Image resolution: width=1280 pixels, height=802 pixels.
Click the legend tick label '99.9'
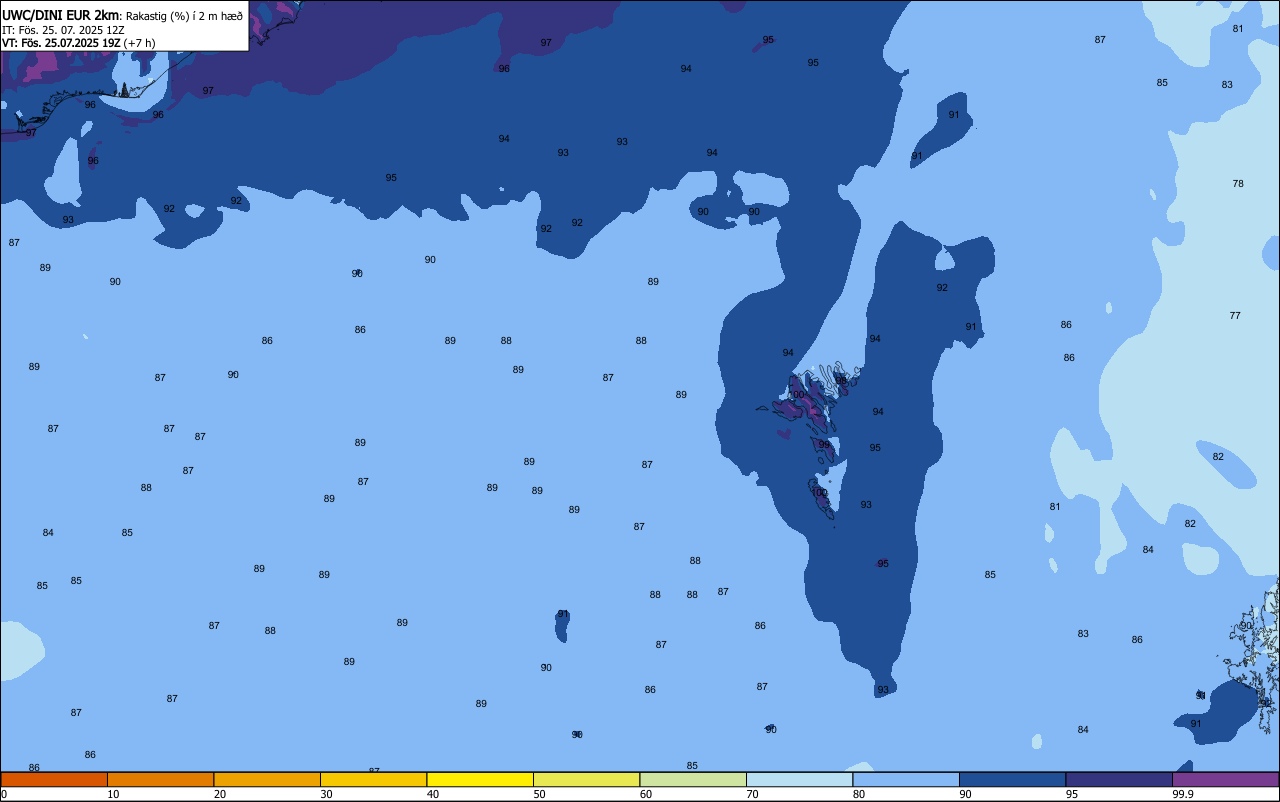(1183, 794)
